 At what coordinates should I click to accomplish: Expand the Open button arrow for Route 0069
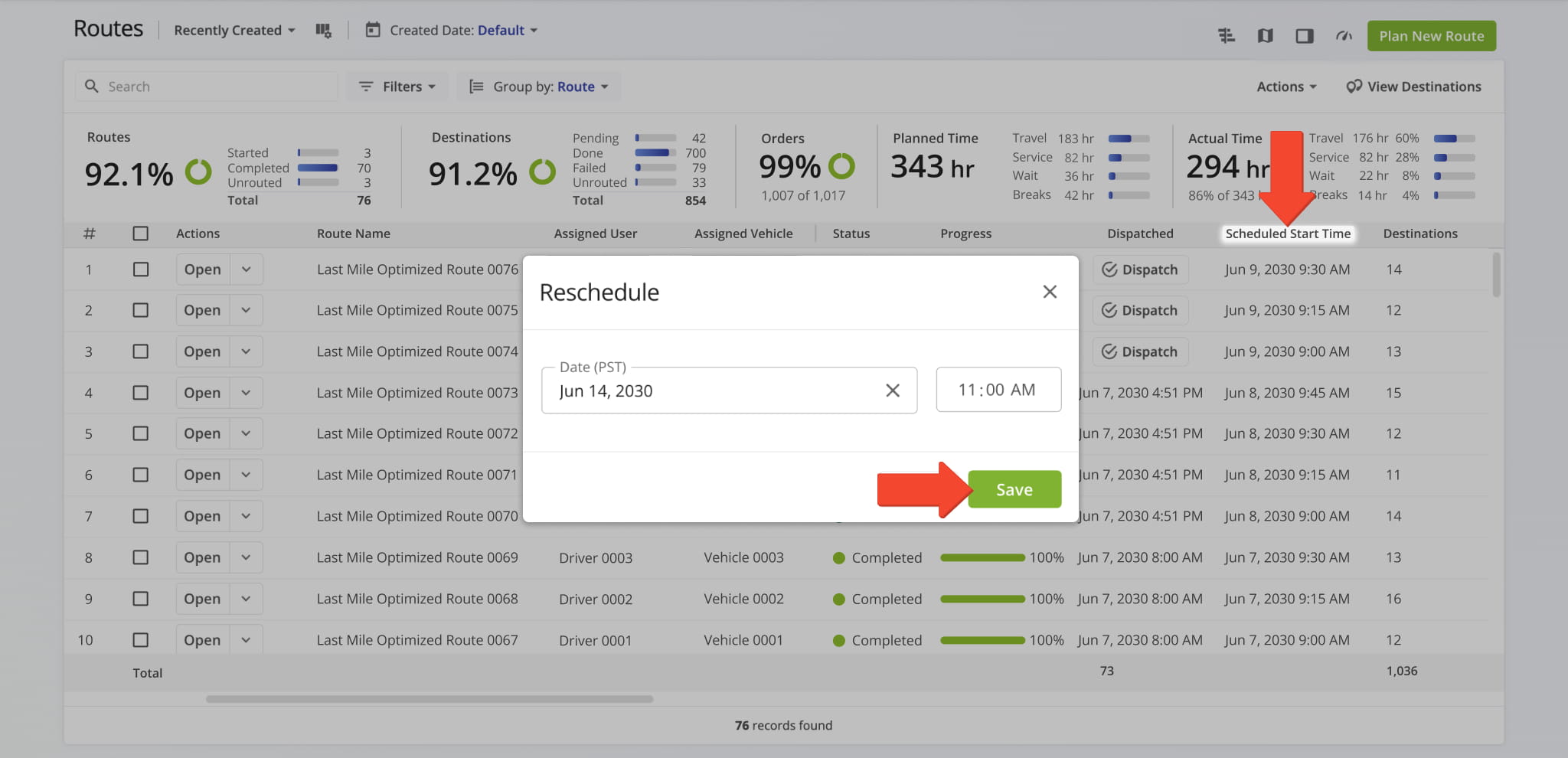coord(246,557)
